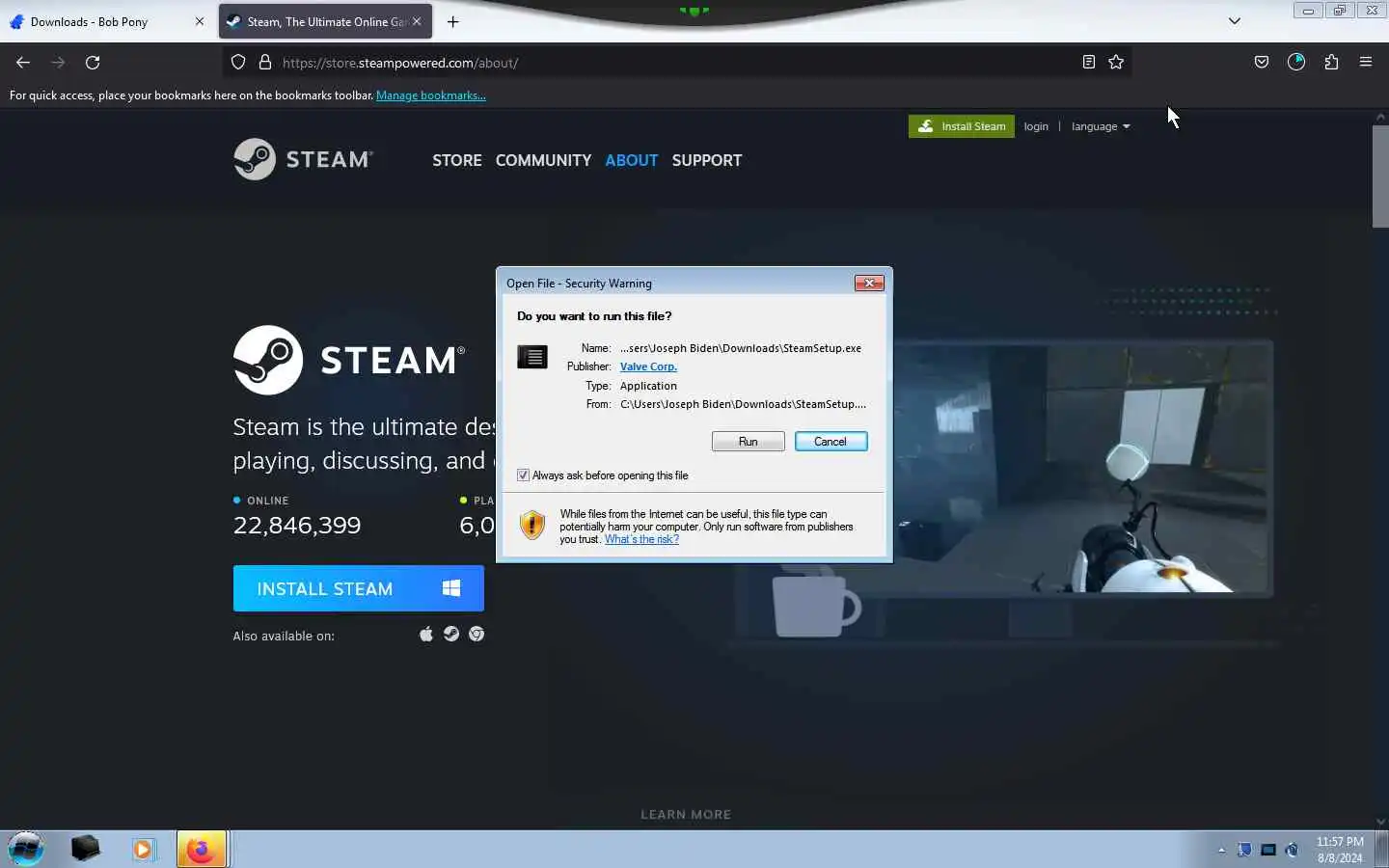Expand the list all tabs chevron
The width and height of the screenshot is (1389, 868).
[x=1234, y=21]
